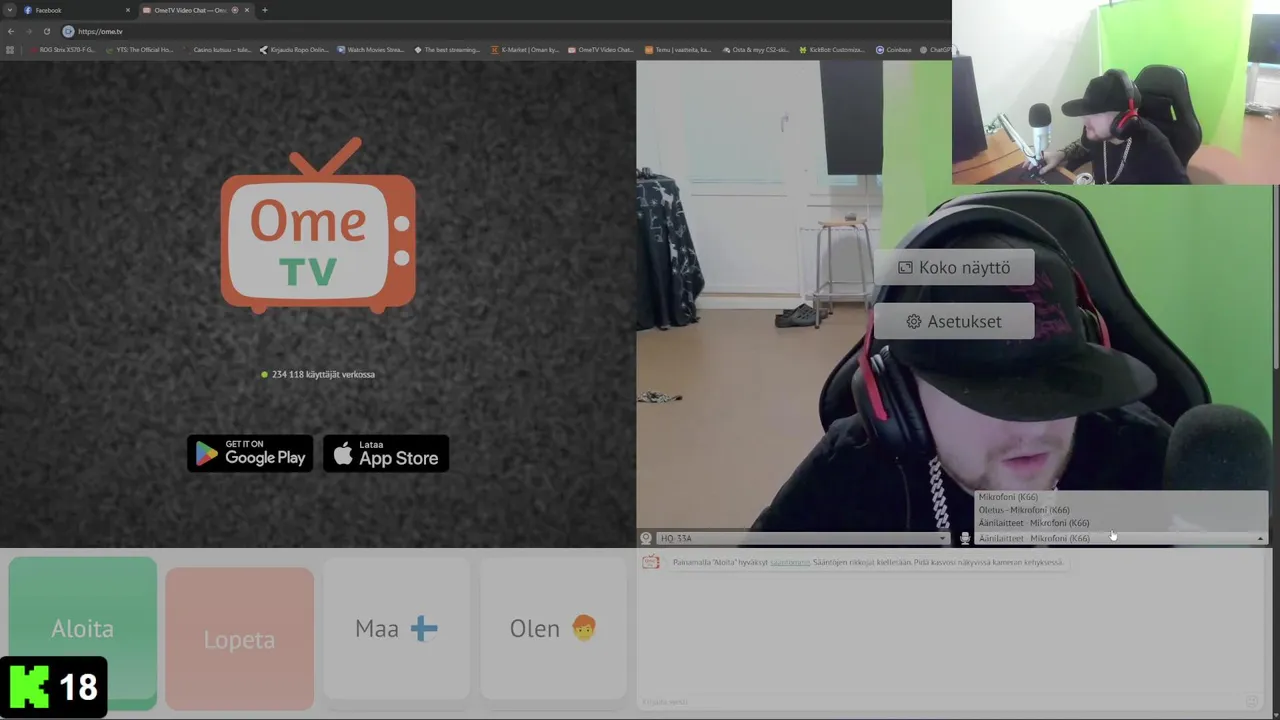The height and width of the screenshot is (720, 1280).
Task: Open the Osta & myy CS2 bookmark
Action: 755,49
